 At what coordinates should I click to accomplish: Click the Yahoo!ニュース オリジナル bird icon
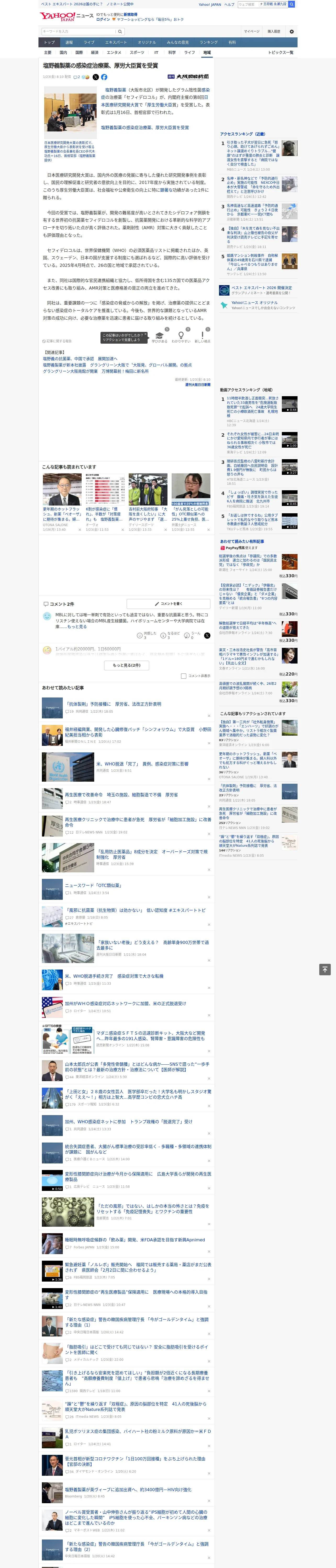(x=225, y=305)
